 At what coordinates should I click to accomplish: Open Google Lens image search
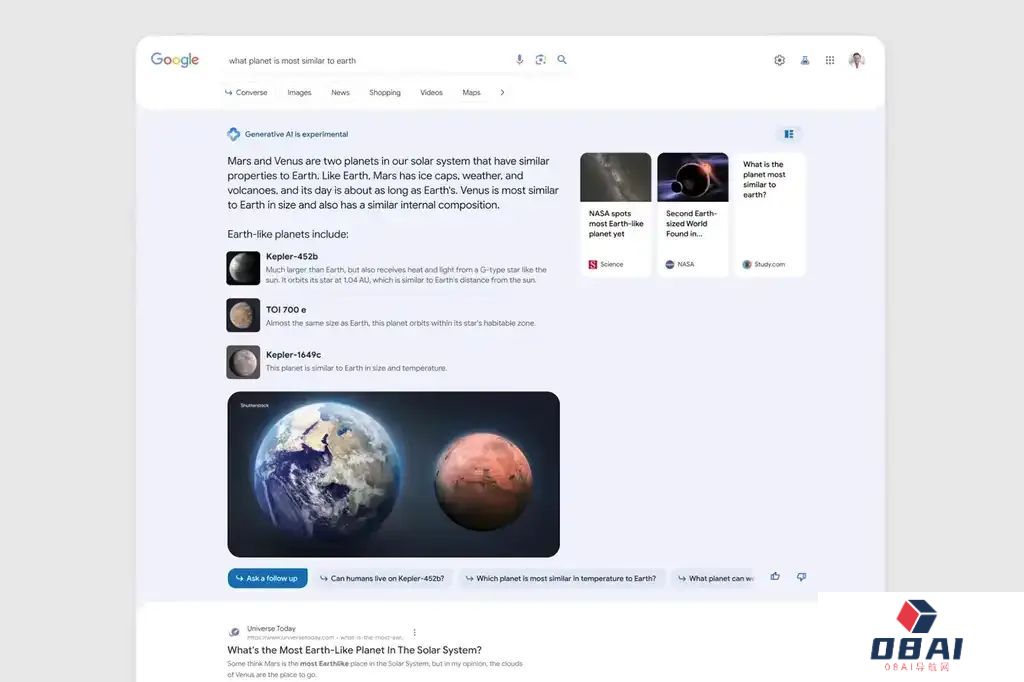540,60
